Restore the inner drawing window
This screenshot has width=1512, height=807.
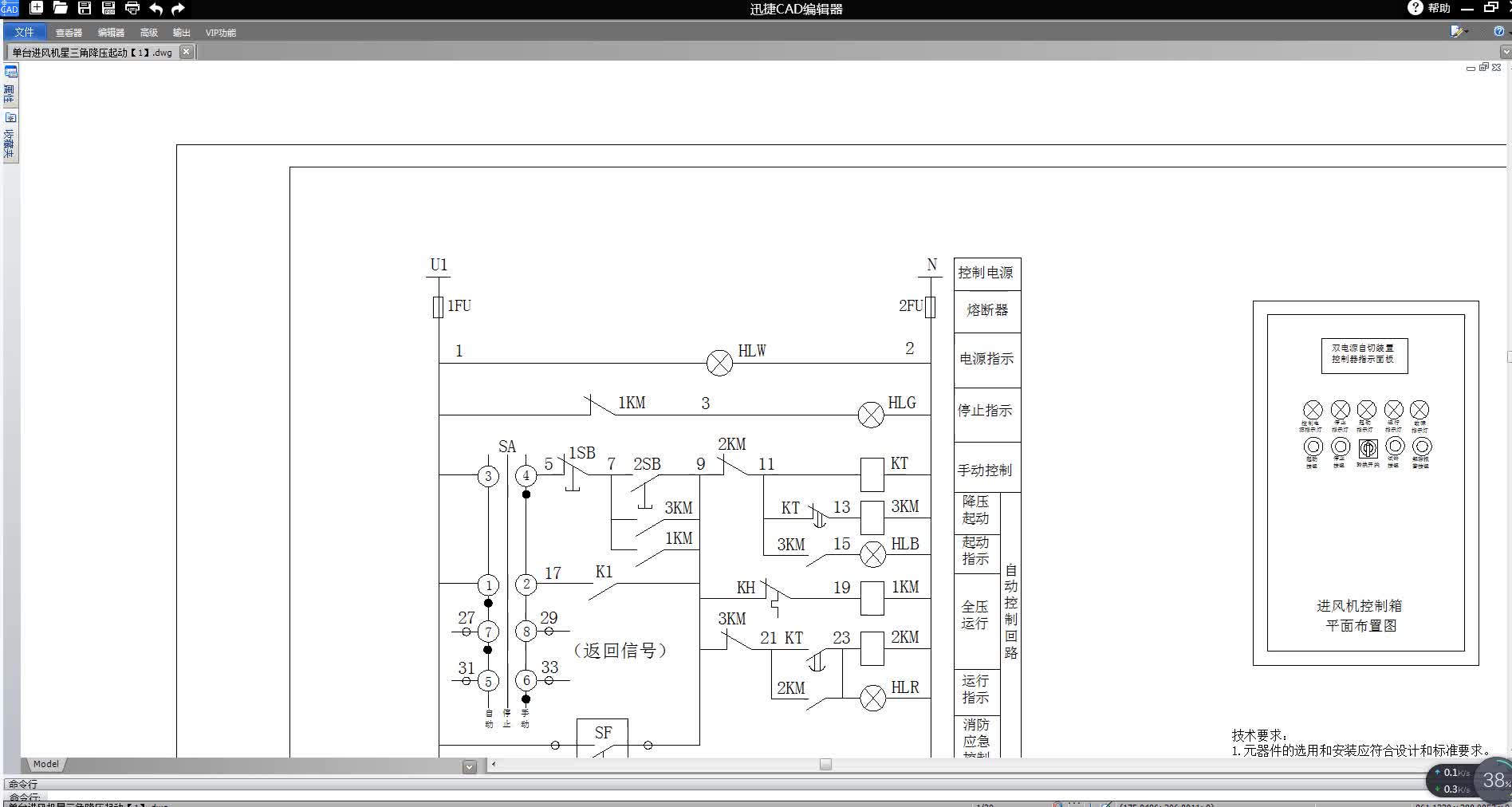[1483, 68]
